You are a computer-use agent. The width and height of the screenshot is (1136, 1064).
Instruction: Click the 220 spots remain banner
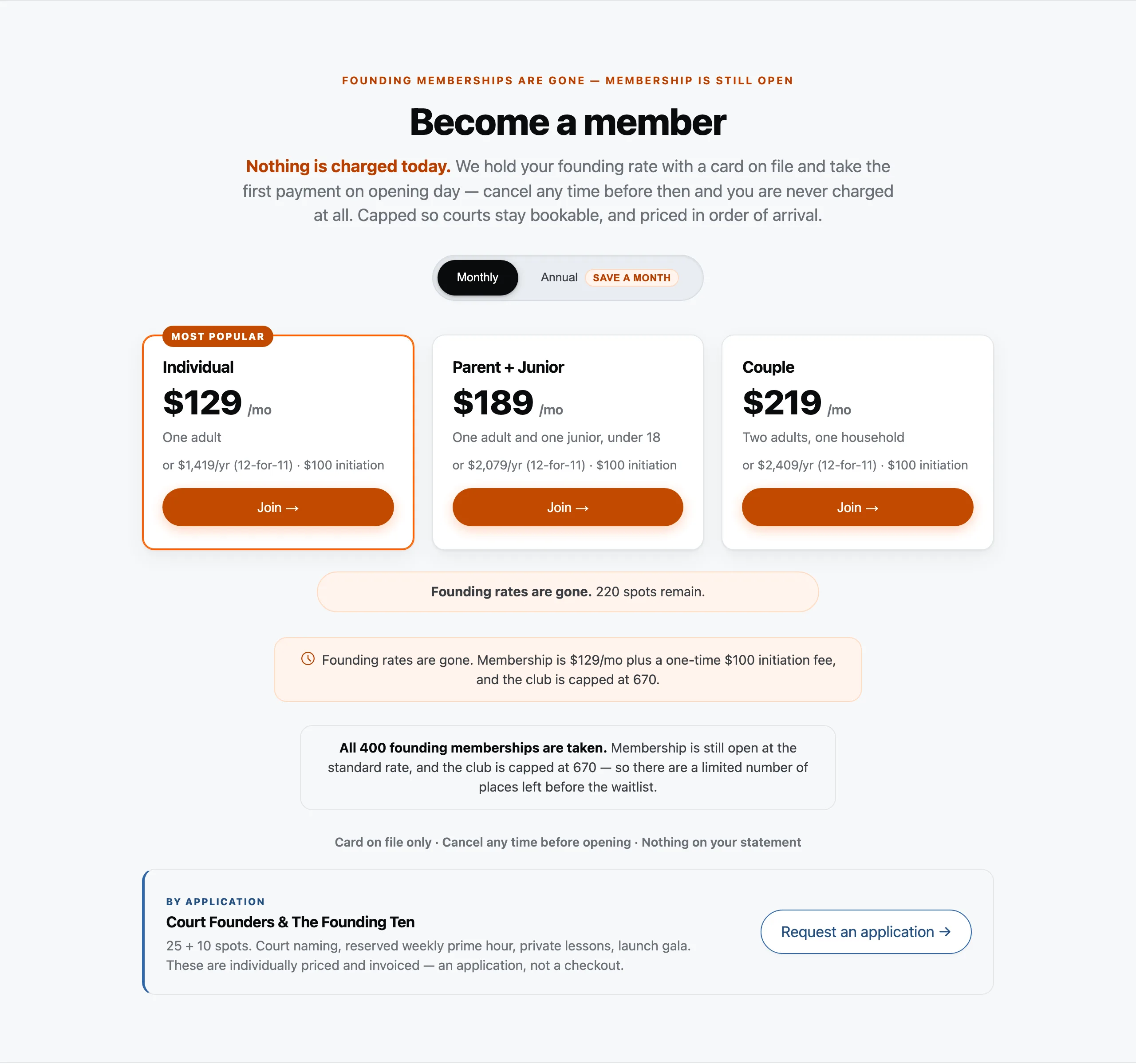click(x=568, y=592)
